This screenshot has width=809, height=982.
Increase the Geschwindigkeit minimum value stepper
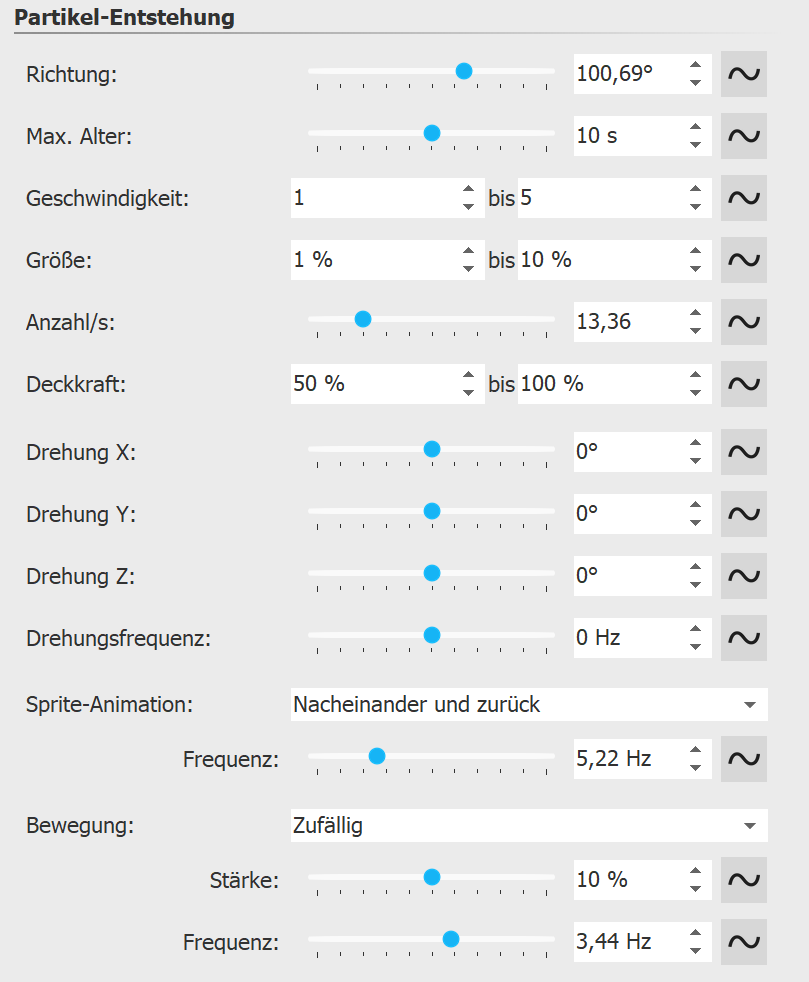468,190
